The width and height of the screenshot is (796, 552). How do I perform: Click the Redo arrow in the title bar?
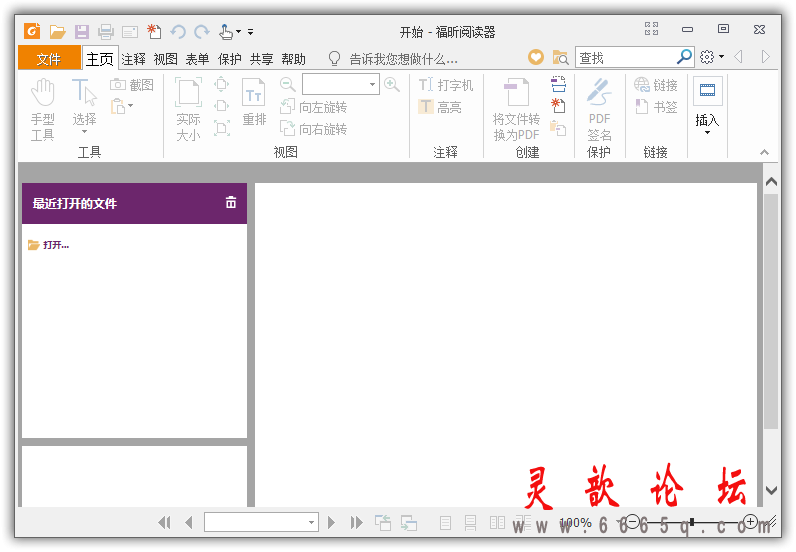[202, 32]
